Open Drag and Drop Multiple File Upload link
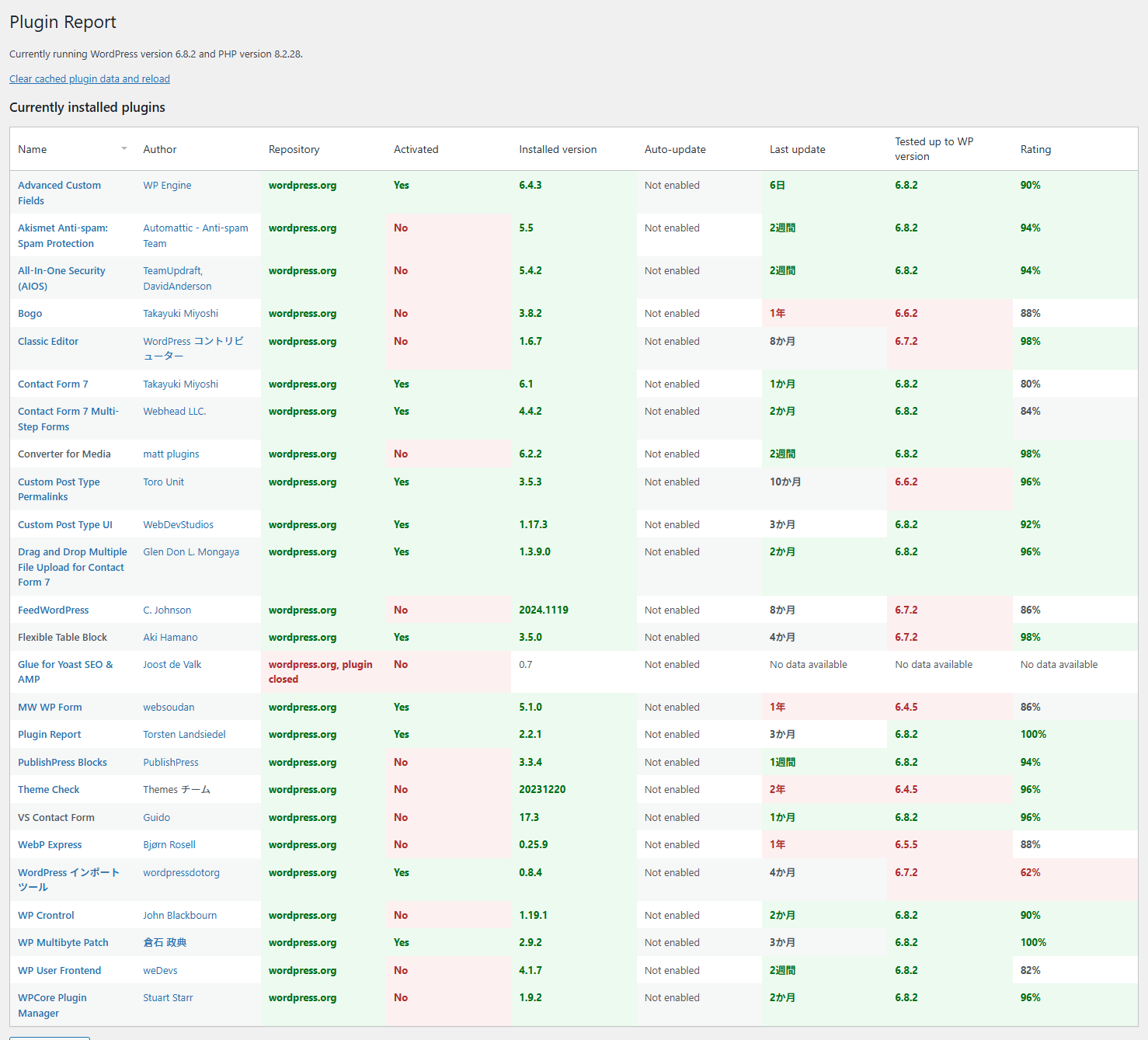Image resolution: width=1148 pixels, height=1040 pixels. (x=72, y=567)
